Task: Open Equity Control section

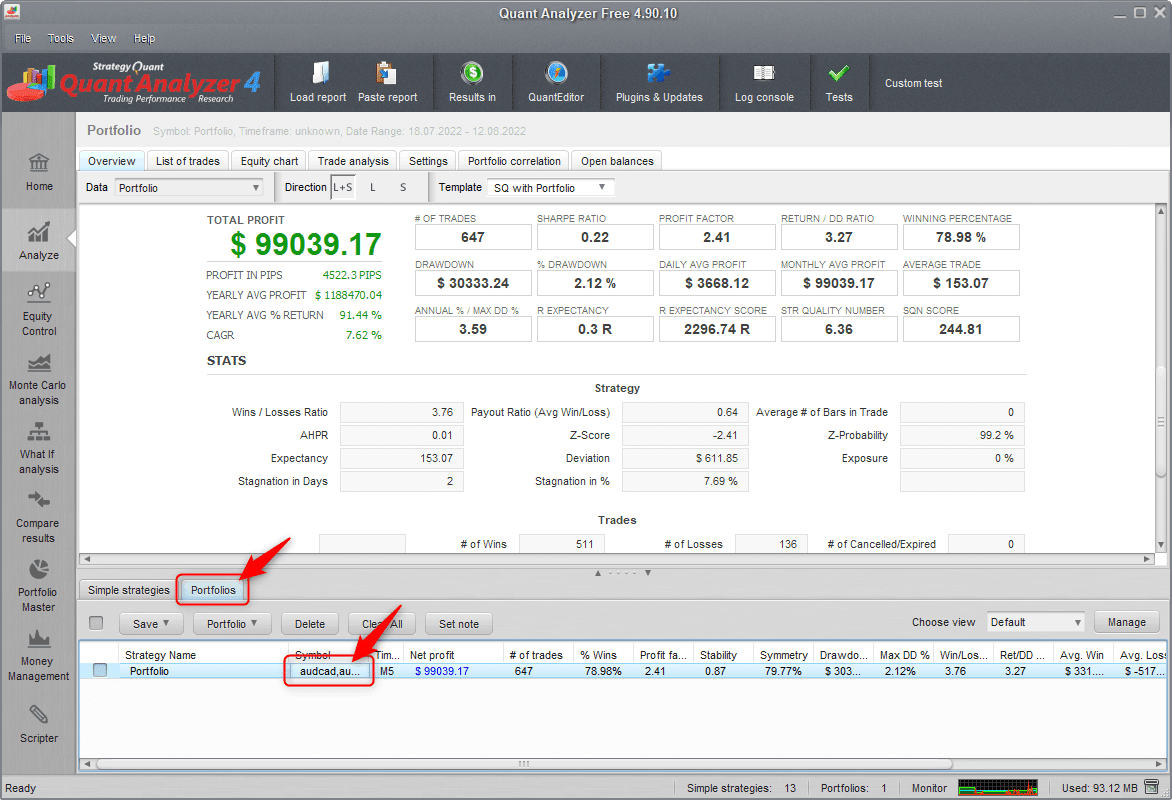Action: 39,310
